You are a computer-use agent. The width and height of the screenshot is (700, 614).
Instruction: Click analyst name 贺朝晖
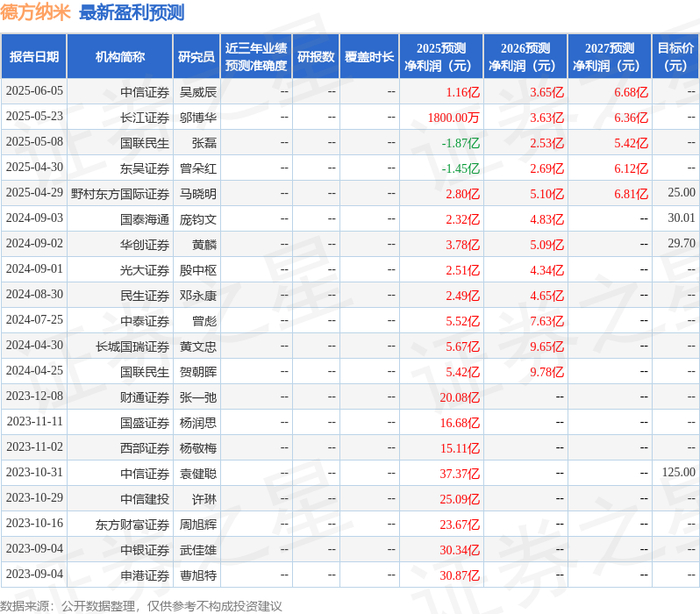pos(198,372)
